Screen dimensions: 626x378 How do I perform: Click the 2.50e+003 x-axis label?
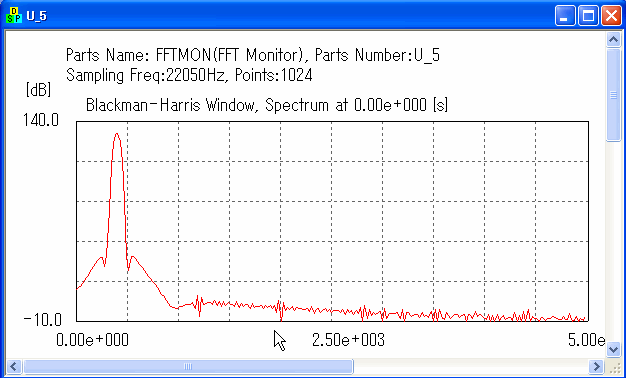click(x=348, y=340)
